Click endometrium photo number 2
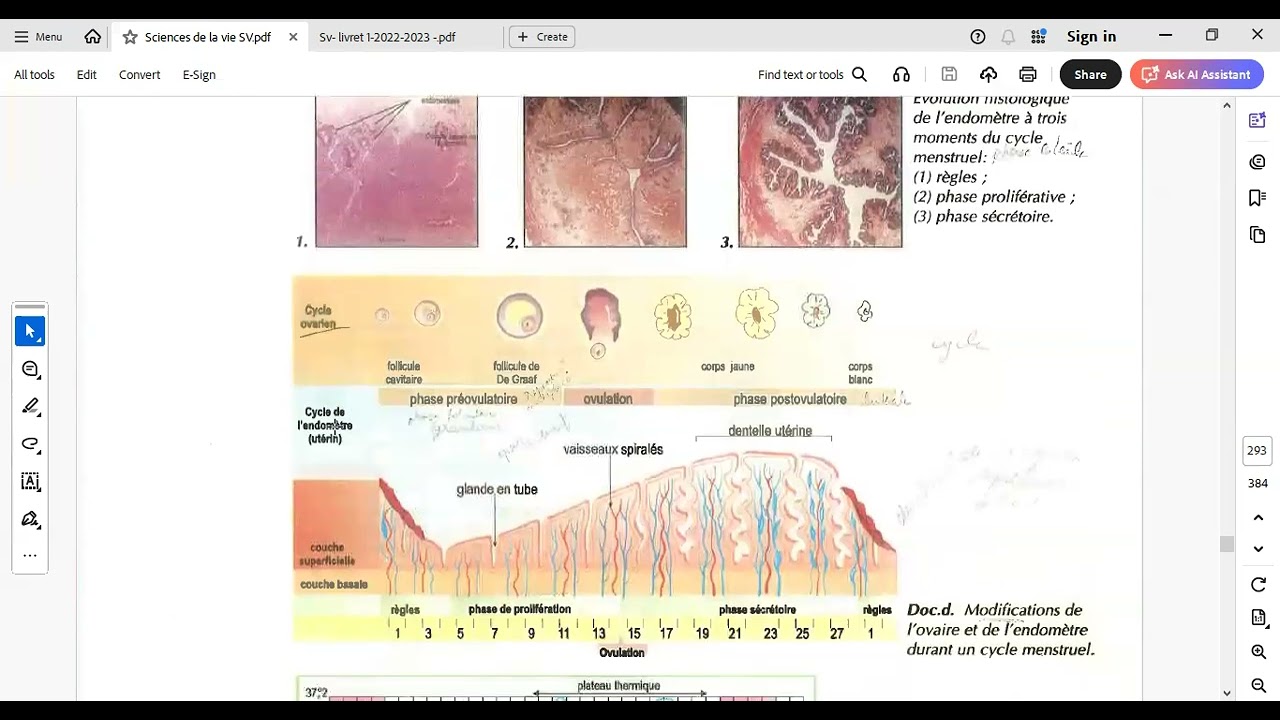The width and height of the screenshot is (1280, 720). point(605,171)
